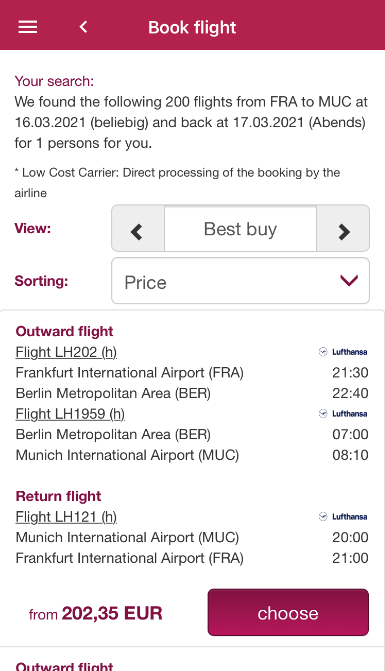385x671 pixels.
Task: Switch to the next view option
Action: [x=343, y=229]
